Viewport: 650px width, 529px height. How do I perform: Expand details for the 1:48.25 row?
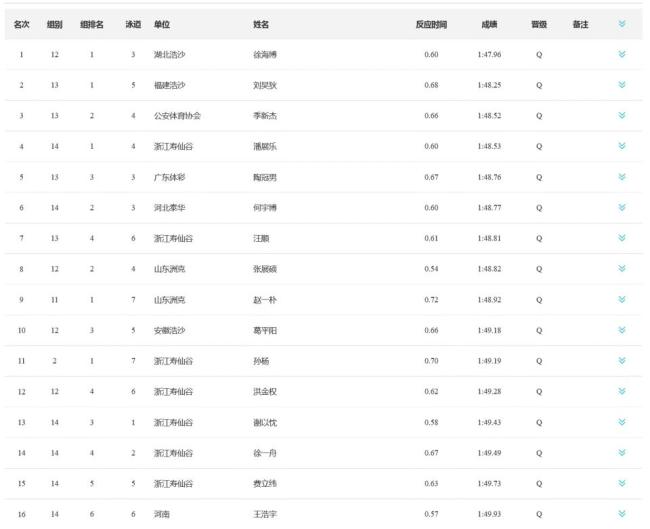click(x=622, y=85)
